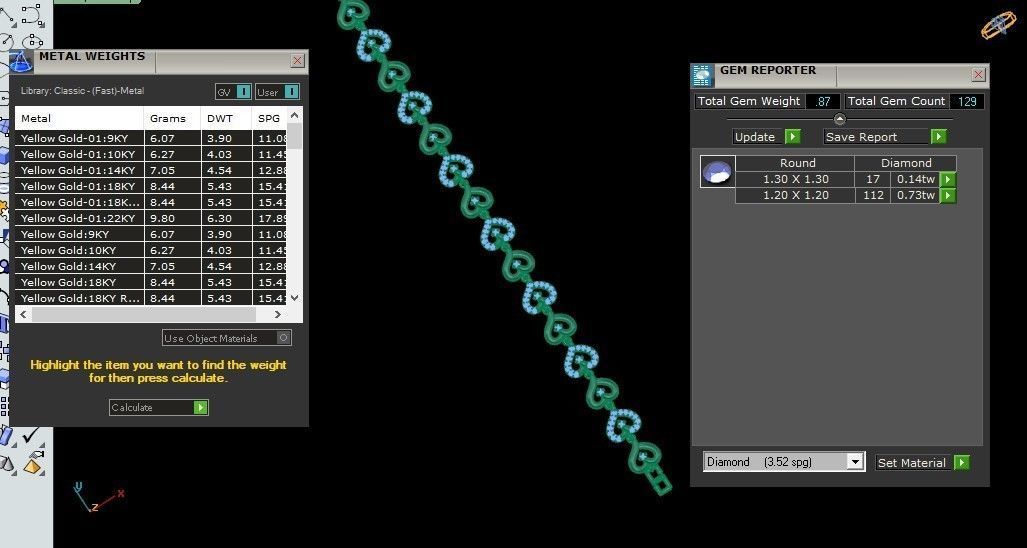Enable Use Object Materials option
Image resolution: width=1027 pixels, height=548 pixels.
pos(227,338)
